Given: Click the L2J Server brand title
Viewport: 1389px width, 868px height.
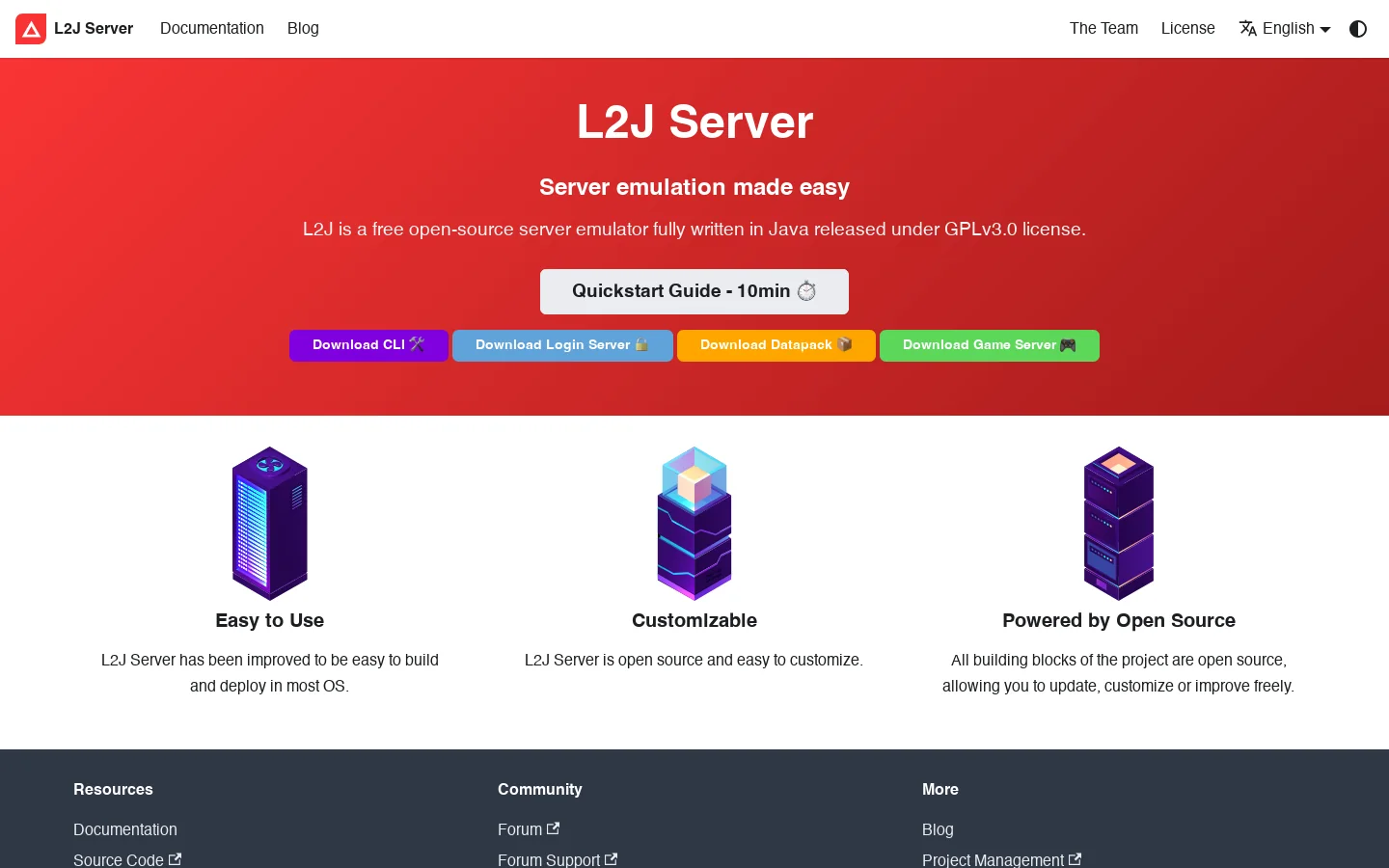Looking at the screenshot, I should pyautogui.click(x=94, y=29).
